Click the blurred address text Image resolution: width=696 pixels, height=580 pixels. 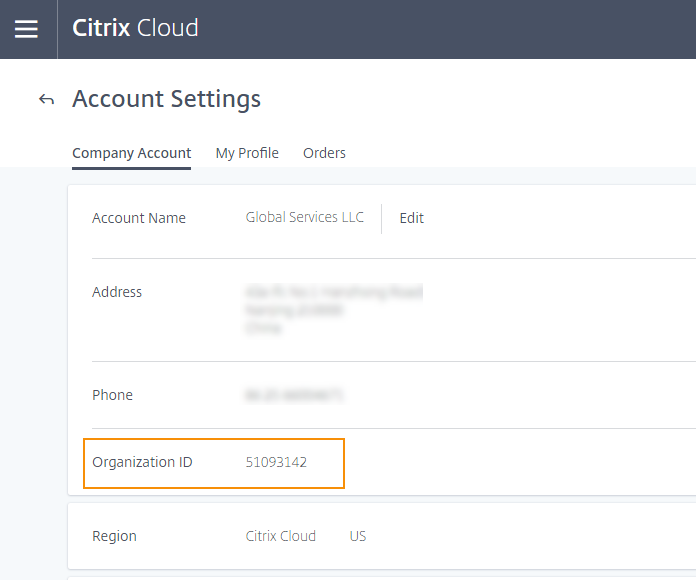tap(333, 309)
